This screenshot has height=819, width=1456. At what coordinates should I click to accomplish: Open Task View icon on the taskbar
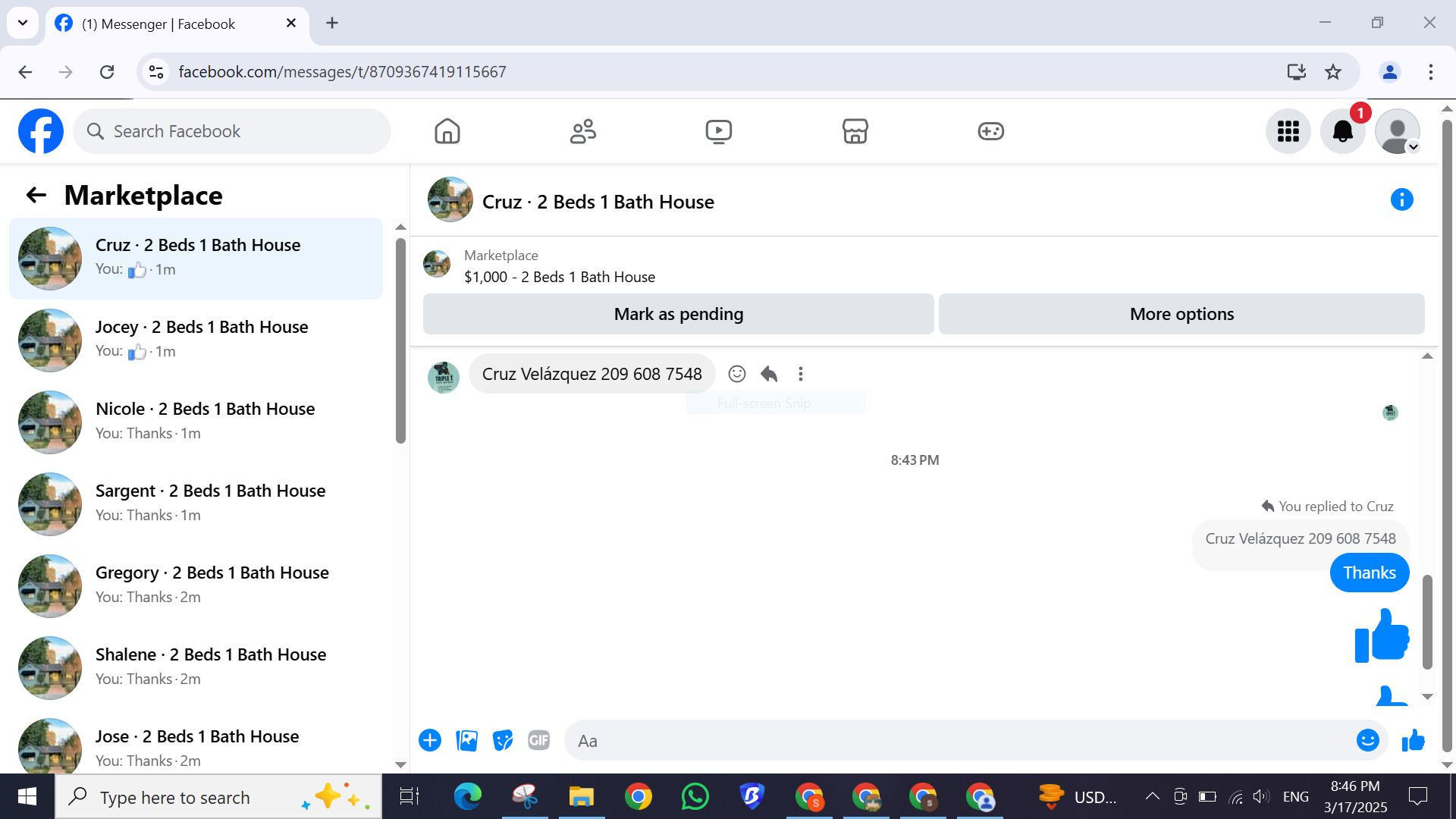click(x=409, y=796)
